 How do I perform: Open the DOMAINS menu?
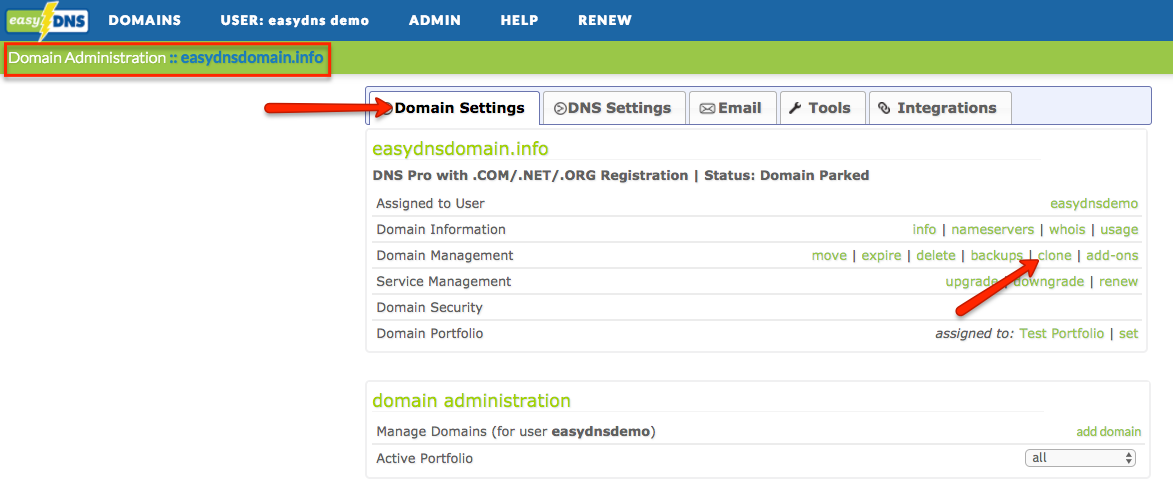pos(144,20)
